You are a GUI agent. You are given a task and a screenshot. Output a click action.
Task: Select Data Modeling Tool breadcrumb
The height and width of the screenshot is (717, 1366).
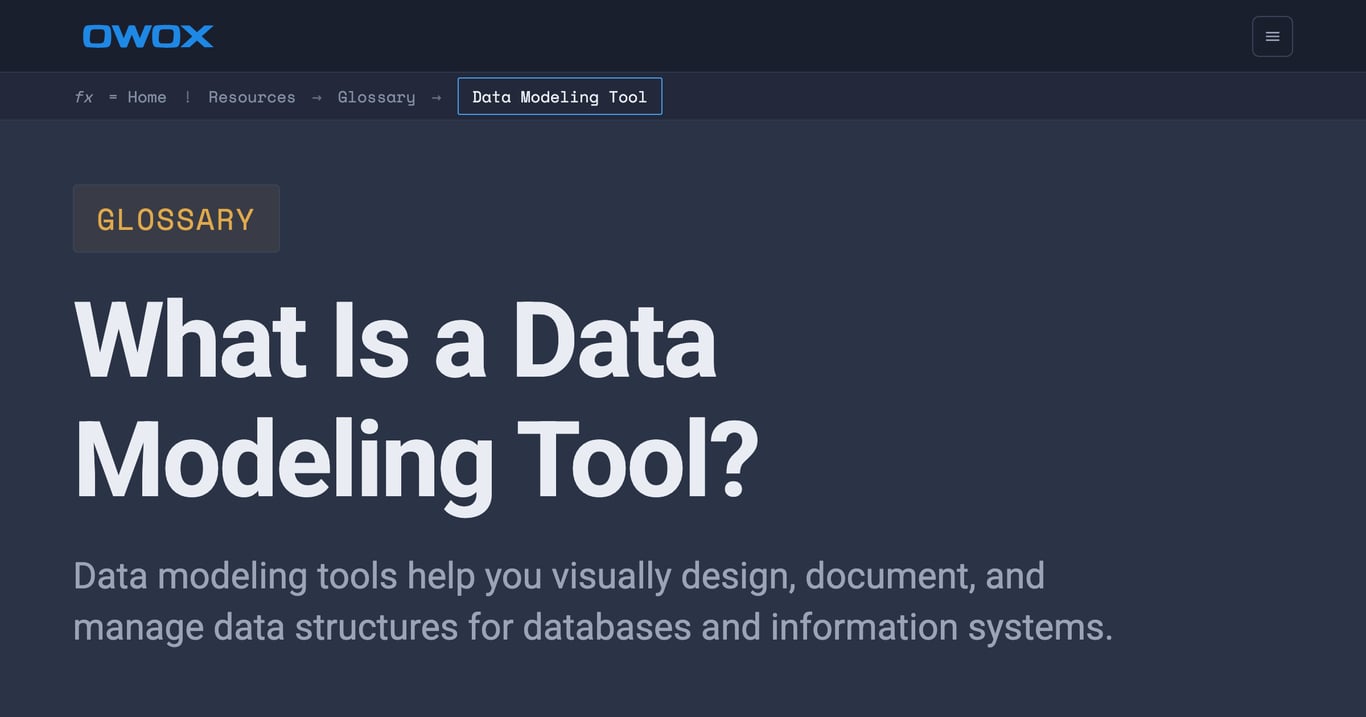pyautogui.click(x=560, y=96)
